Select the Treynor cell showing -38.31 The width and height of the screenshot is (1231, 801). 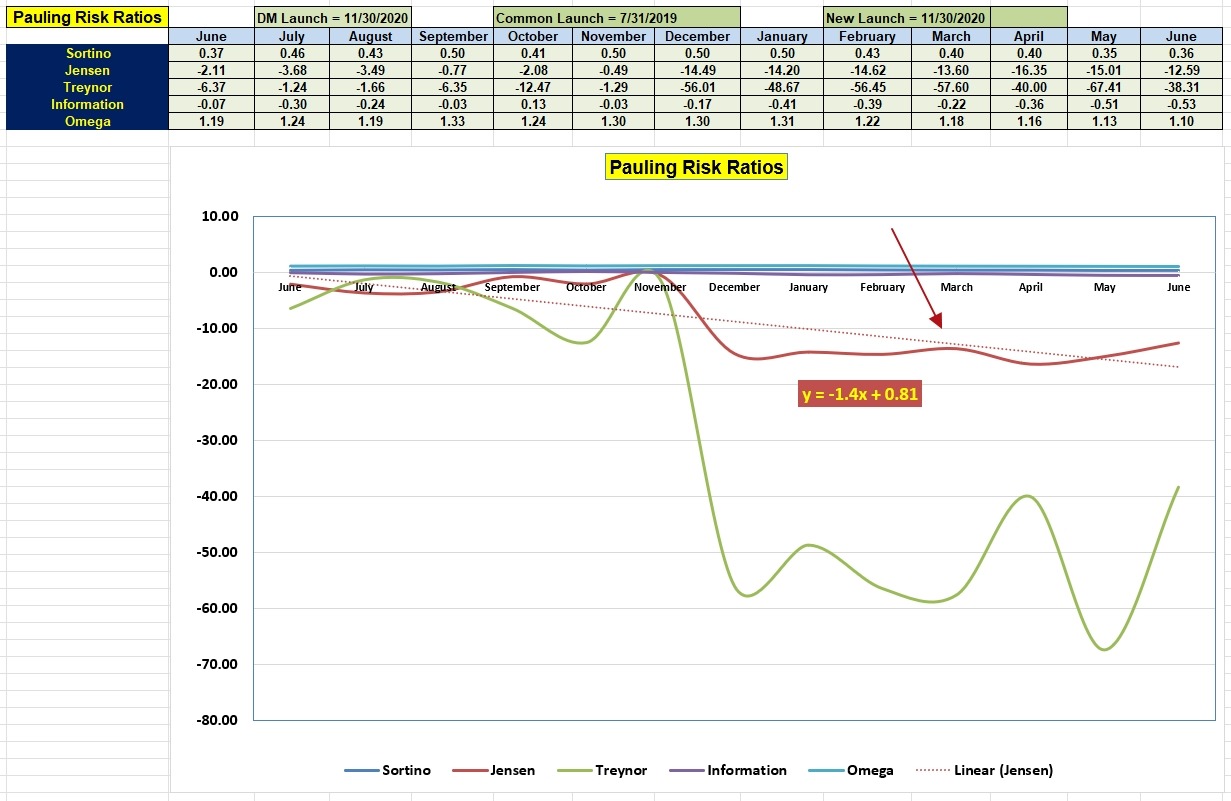coord(1181,87)
